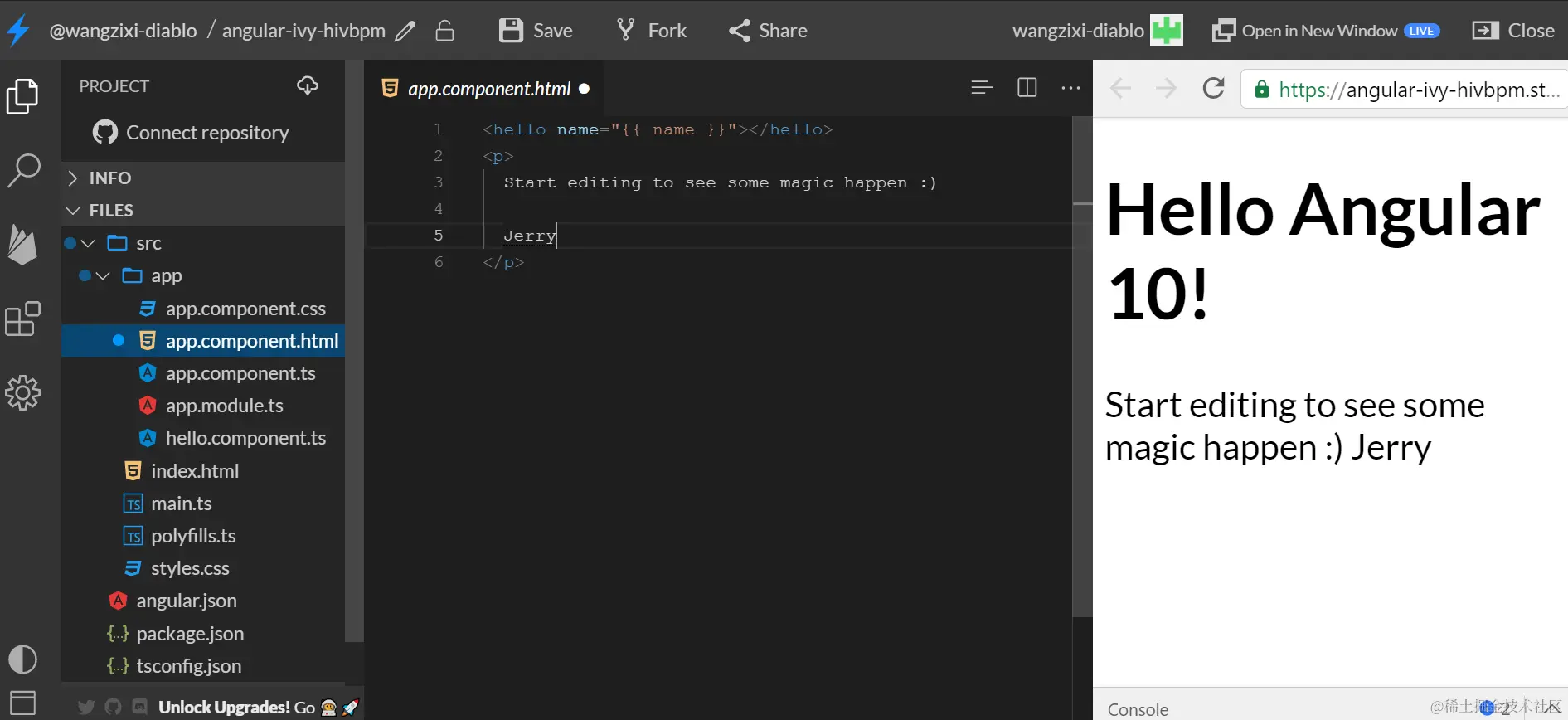The image size is (1568, 720).
Task: Close the preview panel
Action: [x=1513, y=31]
